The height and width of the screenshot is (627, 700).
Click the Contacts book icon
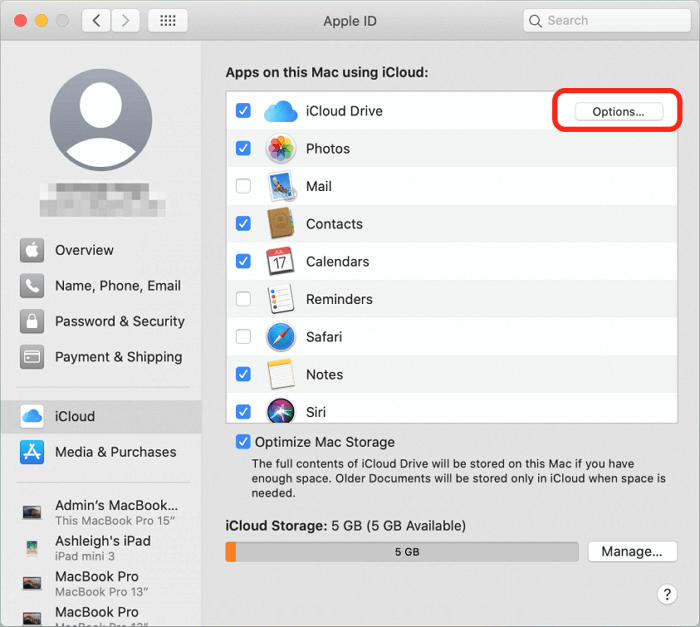pyautogui.click(x=280, y=224)
